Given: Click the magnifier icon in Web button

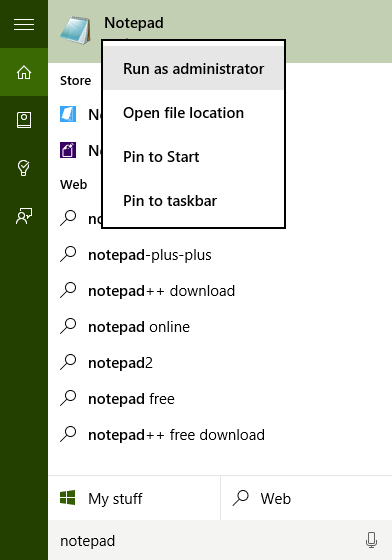Looking at the screenshot, I should (x=241, y=498).
